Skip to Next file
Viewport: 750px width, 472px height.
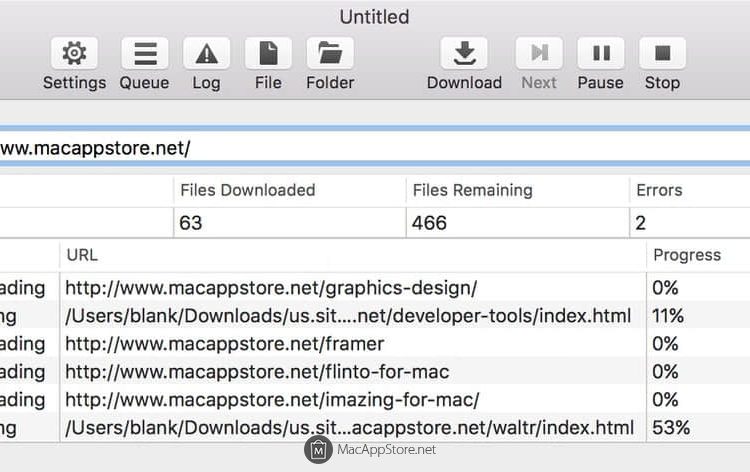tap(539, 54)
